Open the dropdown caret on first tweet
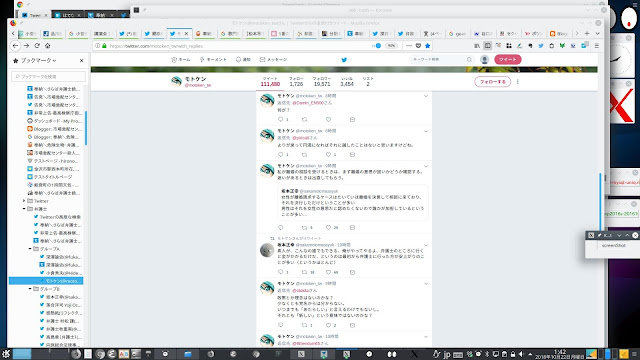Viewport: 640px width, 360px height. tap(426, 96)
